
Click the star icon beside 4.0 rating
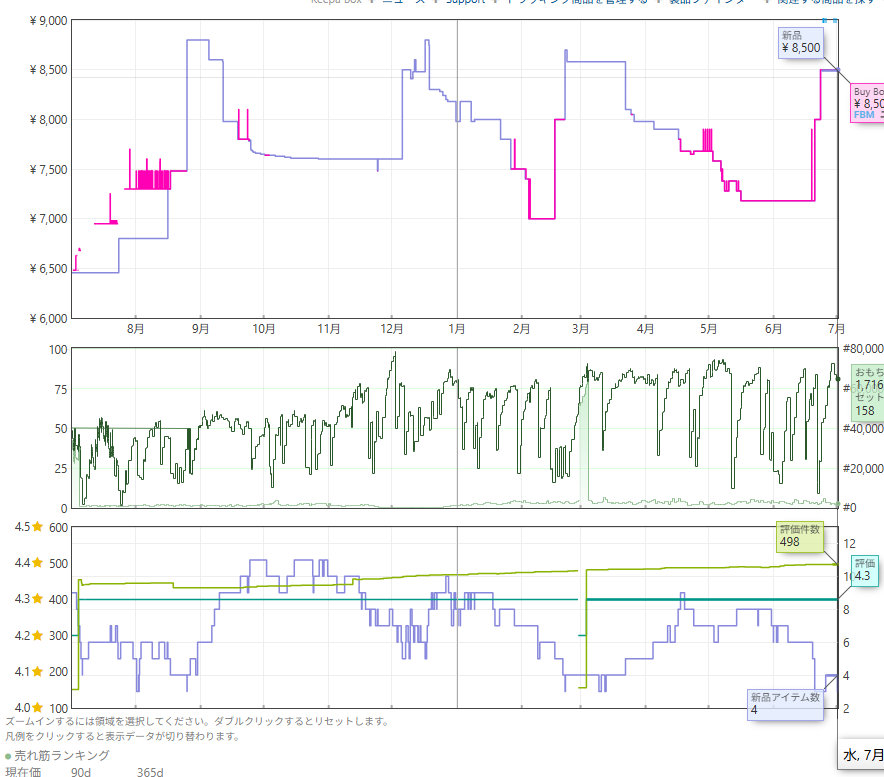[38, 707]
